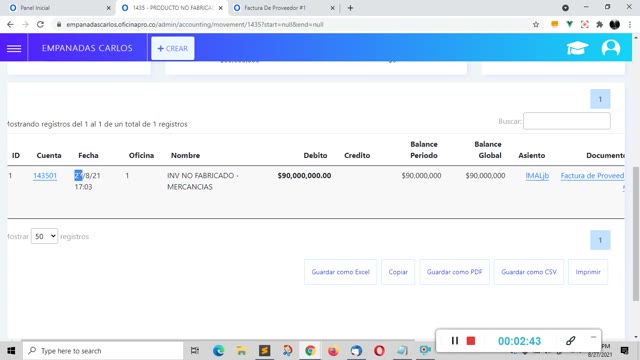This screenshot has height=360, width=640.
Task: Open Windows Start menu
Action: click(x=11, y=351)
